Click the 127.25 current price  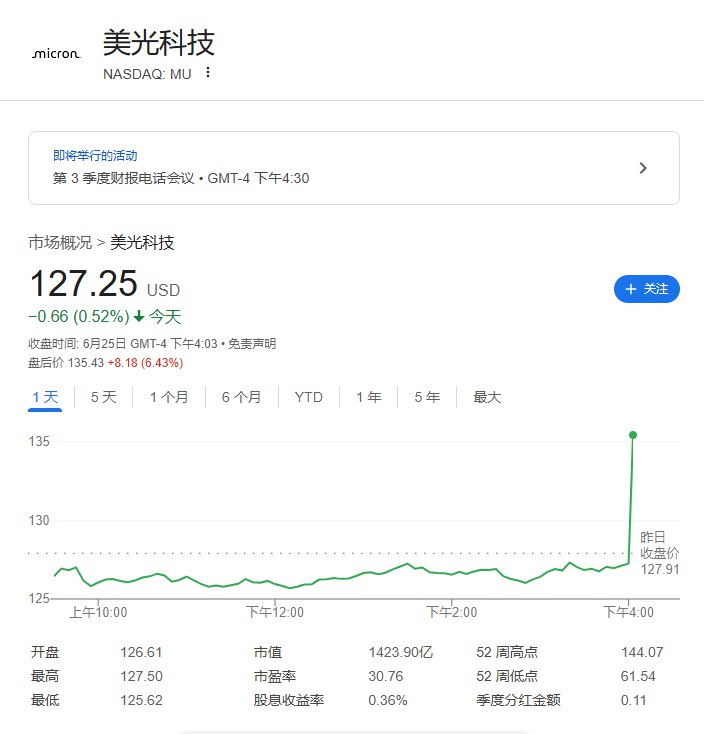(x=83, y=283)
